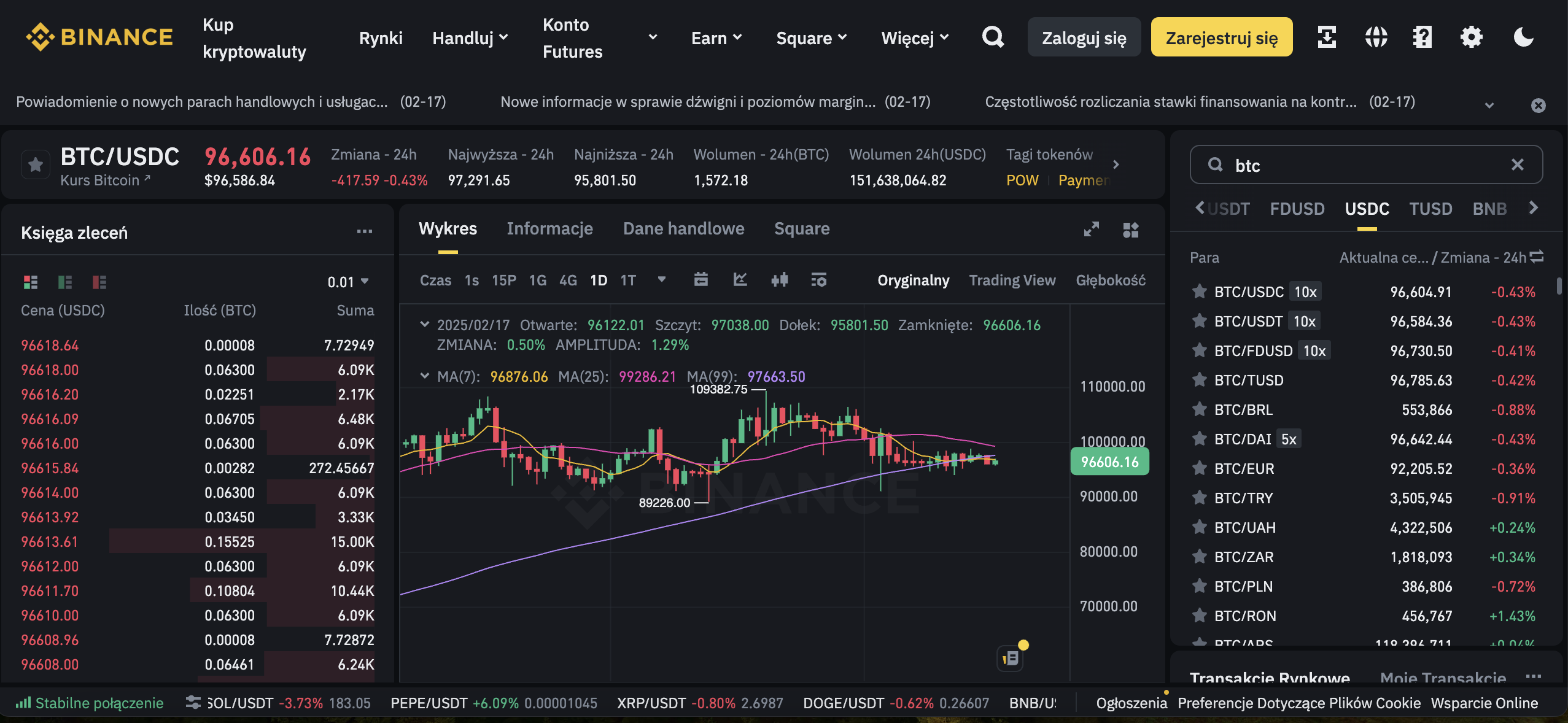Open the settings gear icon
The image size is (1568, 723).
pyautogui.click(x=1471, y=38)
